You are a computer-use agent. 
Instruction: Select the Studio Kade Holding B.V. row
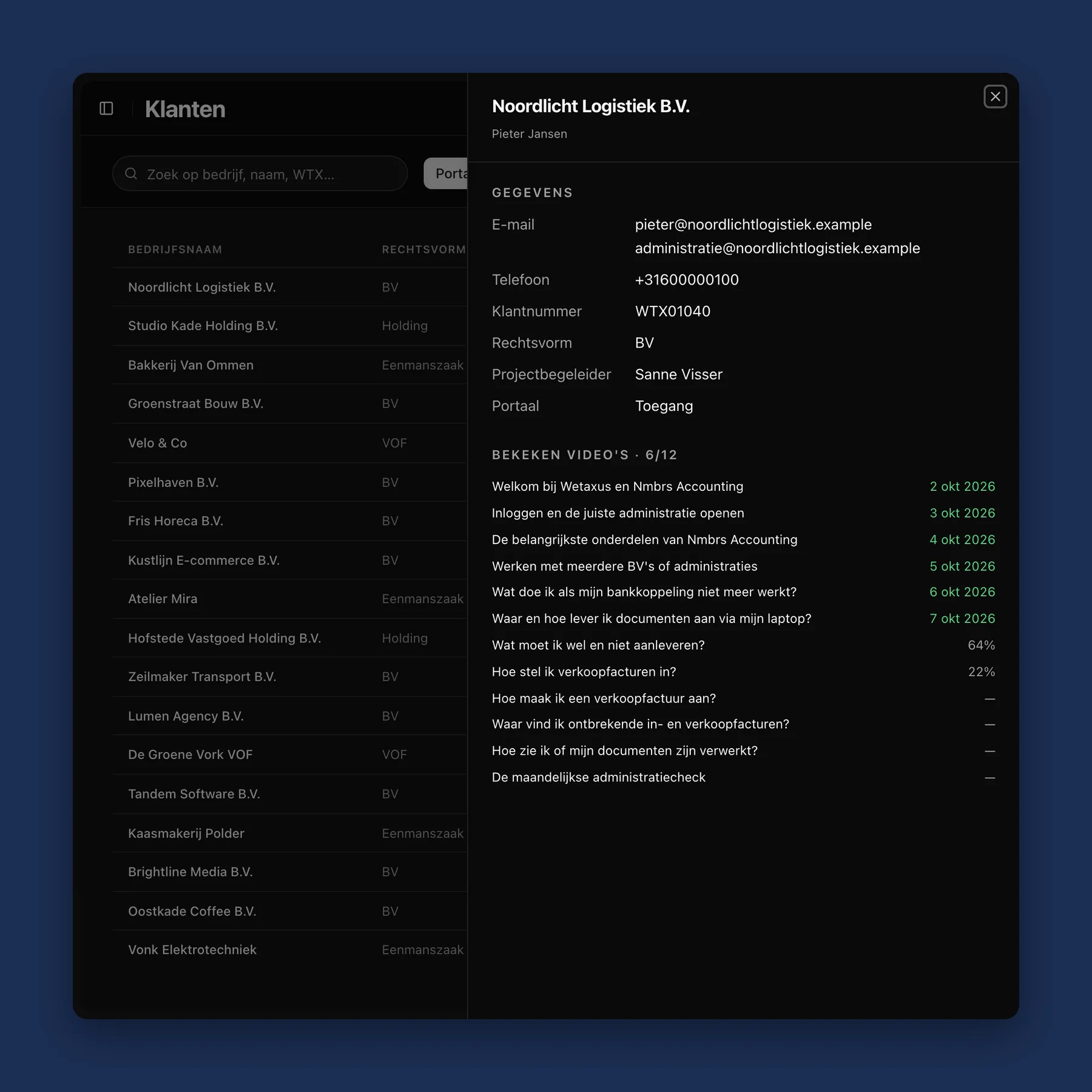point(290,326)
